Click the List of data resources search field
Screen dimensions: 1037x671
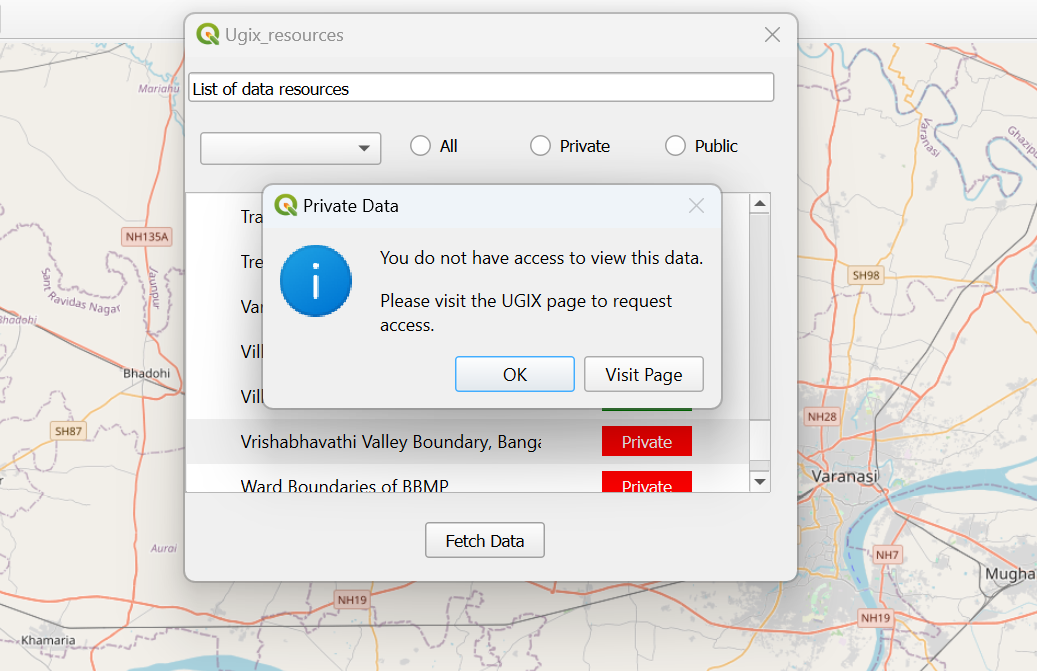(x=483, y=87)
